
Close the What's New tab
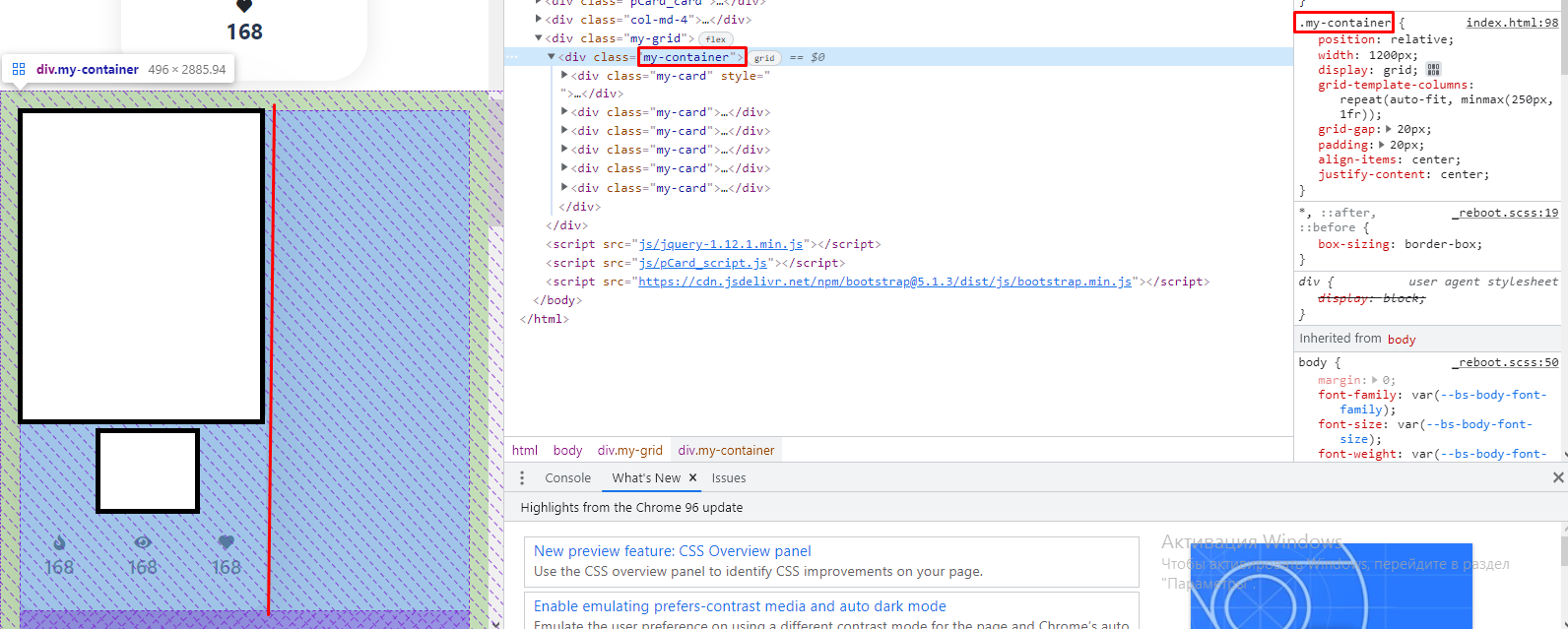click(692, 477)
